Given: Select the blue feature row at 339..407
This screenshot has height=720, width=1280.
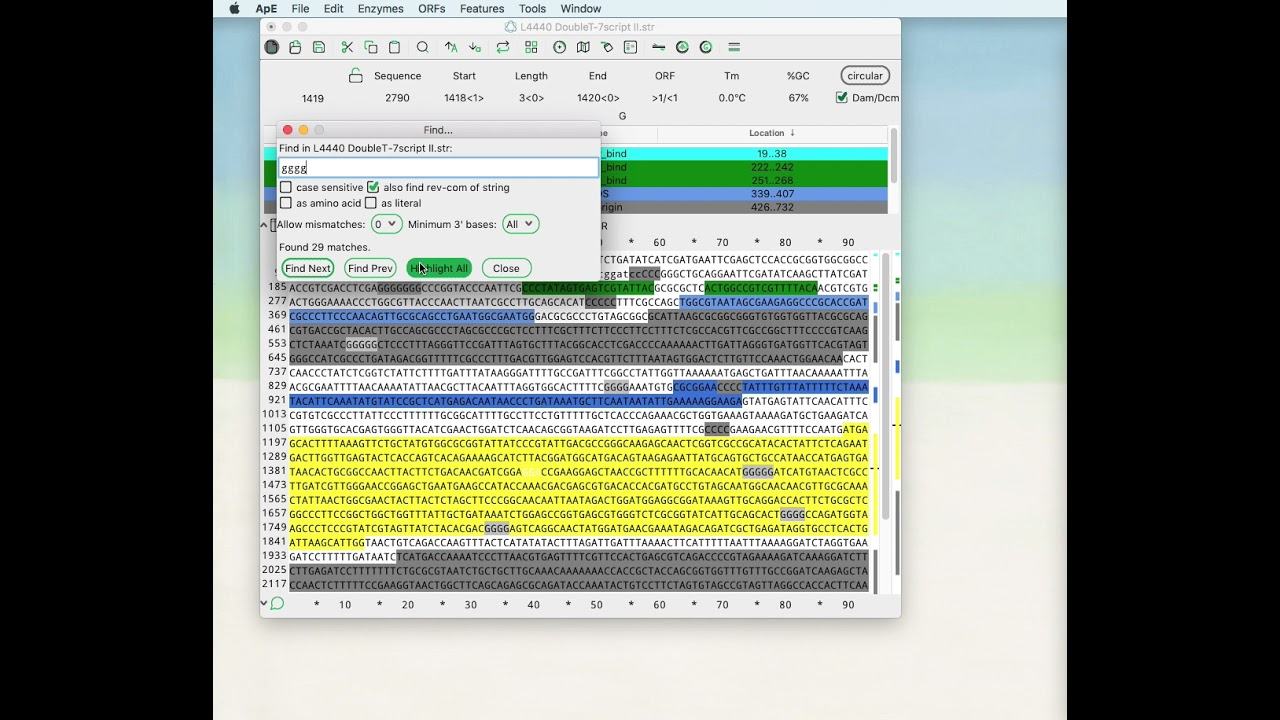Looking at the screenshot, I should 743,194.
